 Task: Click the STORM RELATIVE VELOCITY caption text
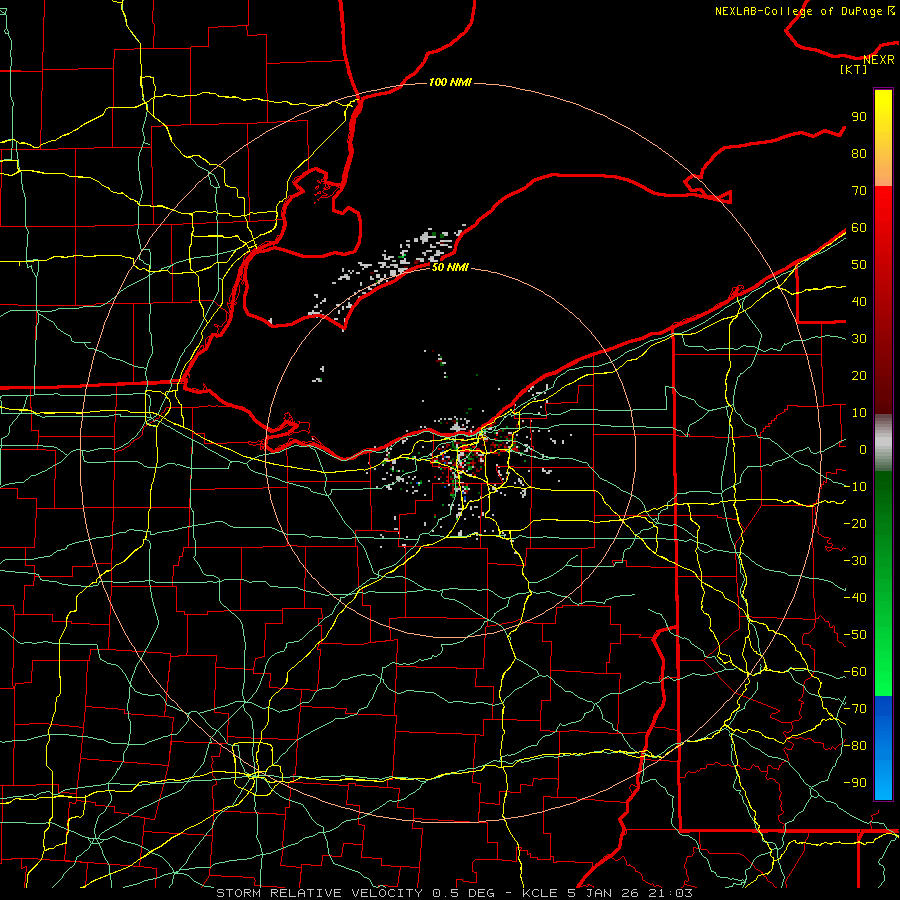(319, 893)
